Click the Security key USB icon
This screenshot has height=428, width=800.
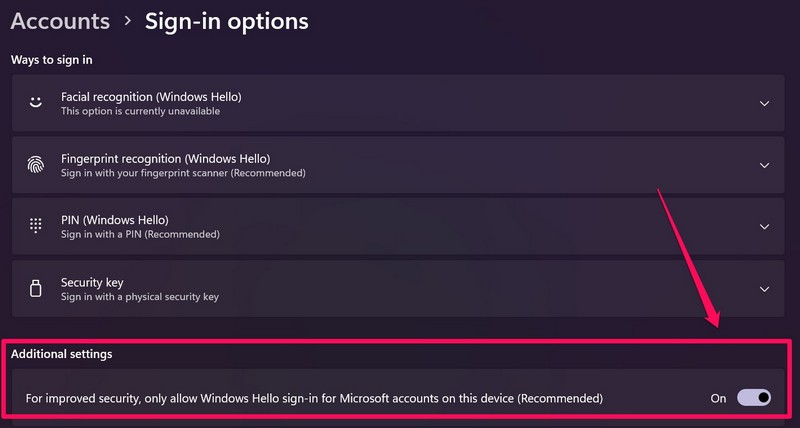36,289
